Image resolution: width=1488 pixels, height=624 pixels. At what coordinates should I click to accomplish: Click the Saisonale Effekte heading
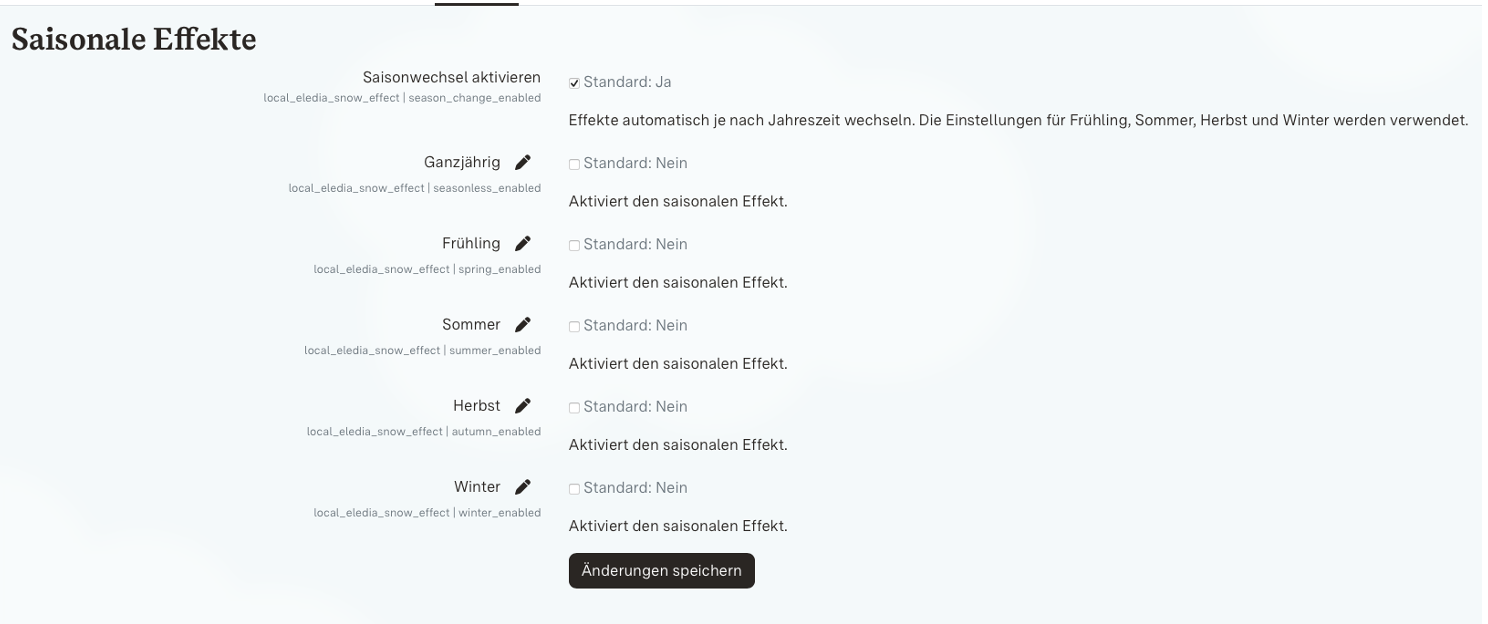(x=134, y=40)
